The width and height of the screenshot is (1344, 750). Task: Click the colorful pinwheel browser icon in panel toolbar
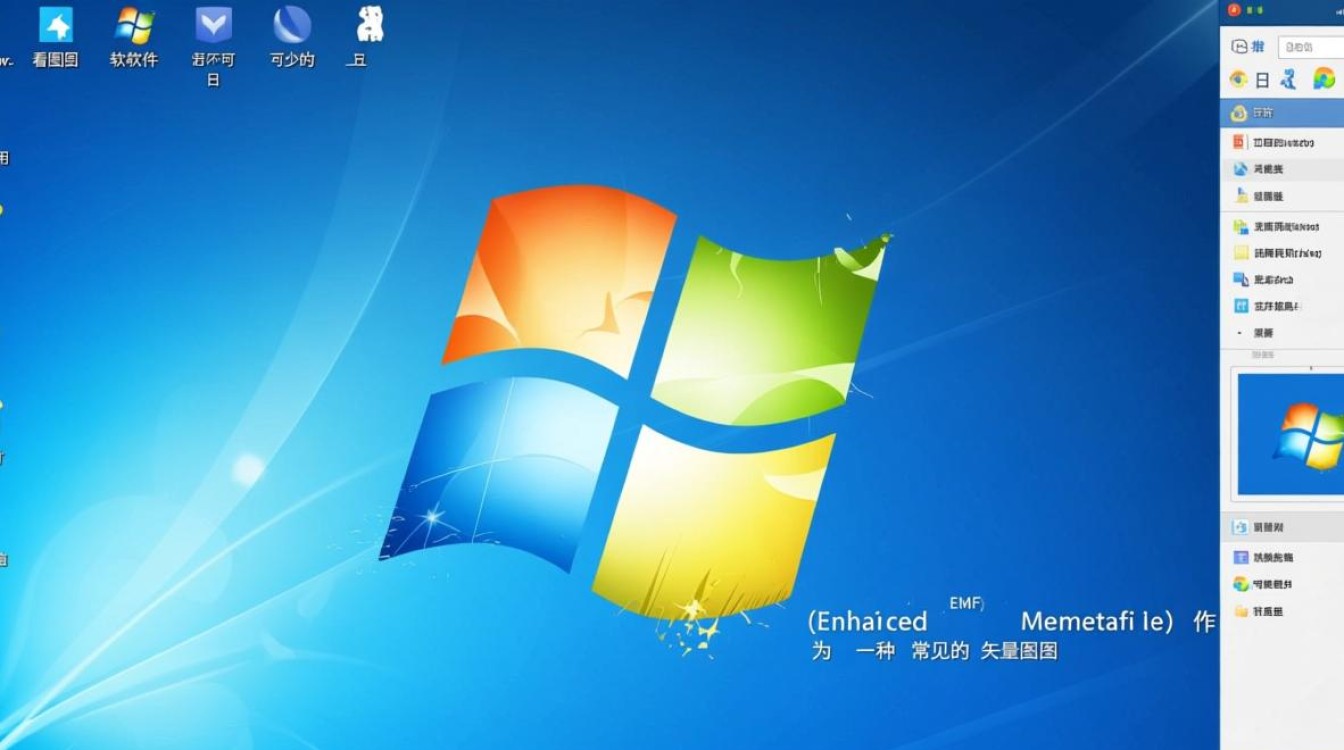[1323, 78]
